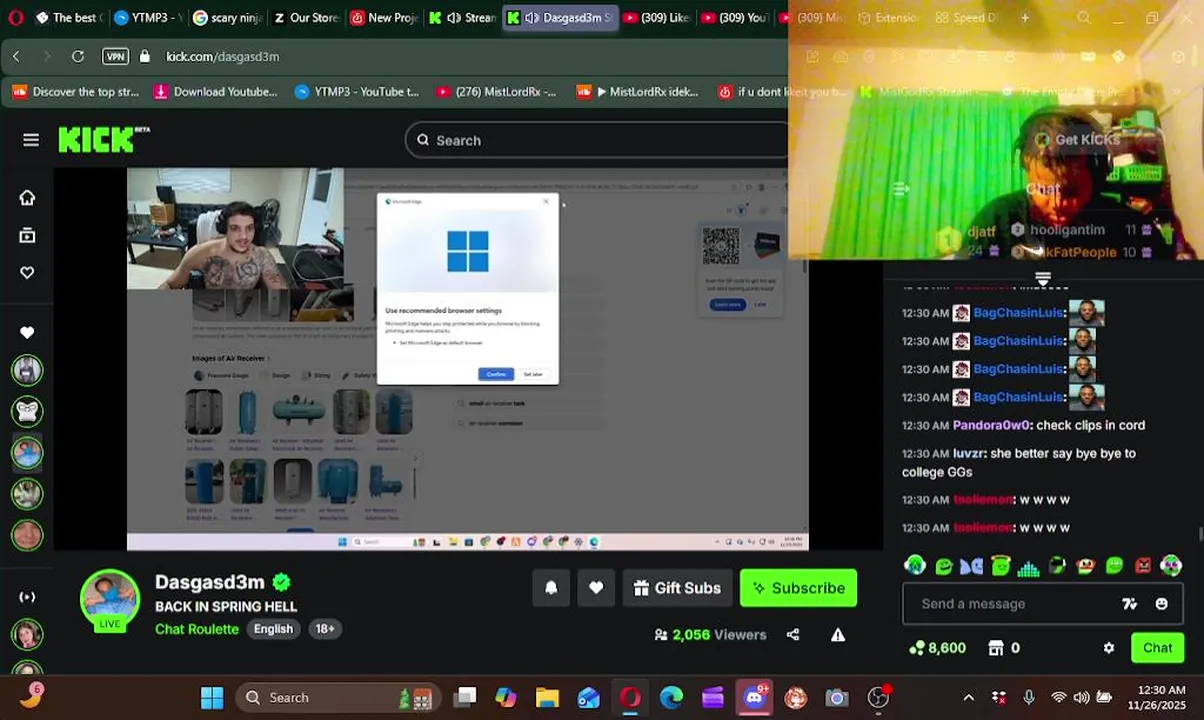Open the chat shop icon showing 0
This screenshot has width=1204, height=720.
[x=996, y=648]
